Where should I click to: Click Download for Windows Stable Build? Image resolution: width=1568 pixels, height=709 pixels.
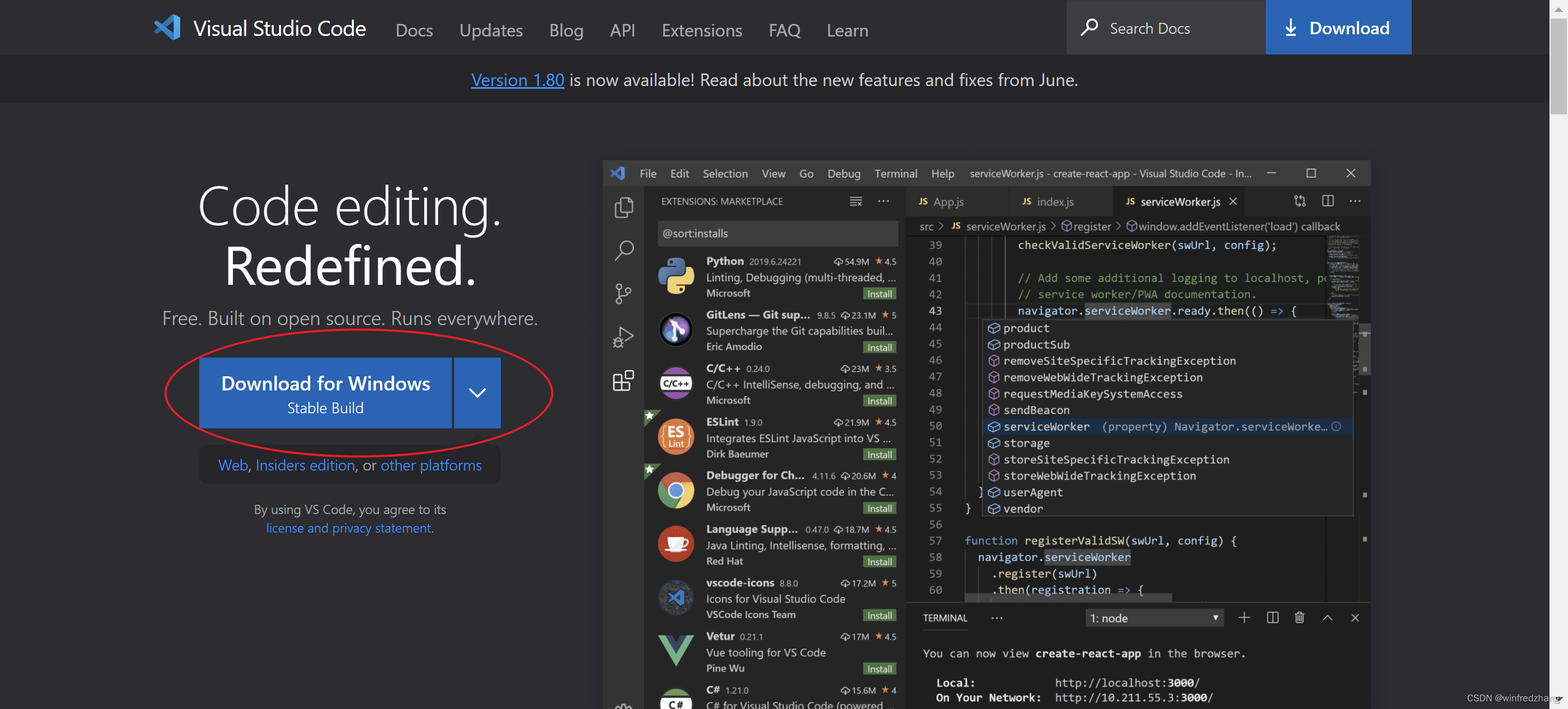(325, 393)
